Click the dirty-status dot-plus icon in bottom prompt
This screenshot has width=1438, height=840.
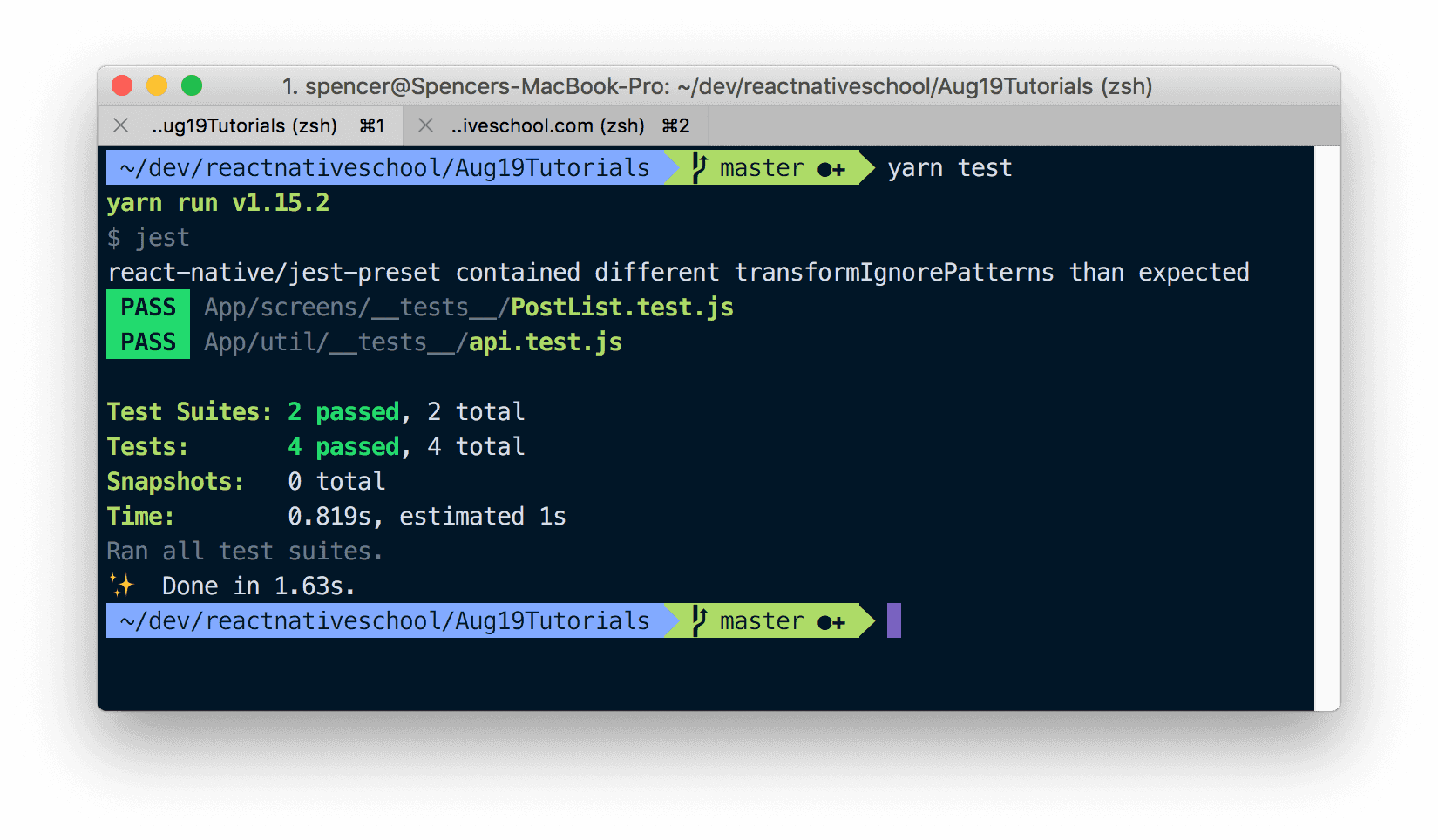pos(831,622)
